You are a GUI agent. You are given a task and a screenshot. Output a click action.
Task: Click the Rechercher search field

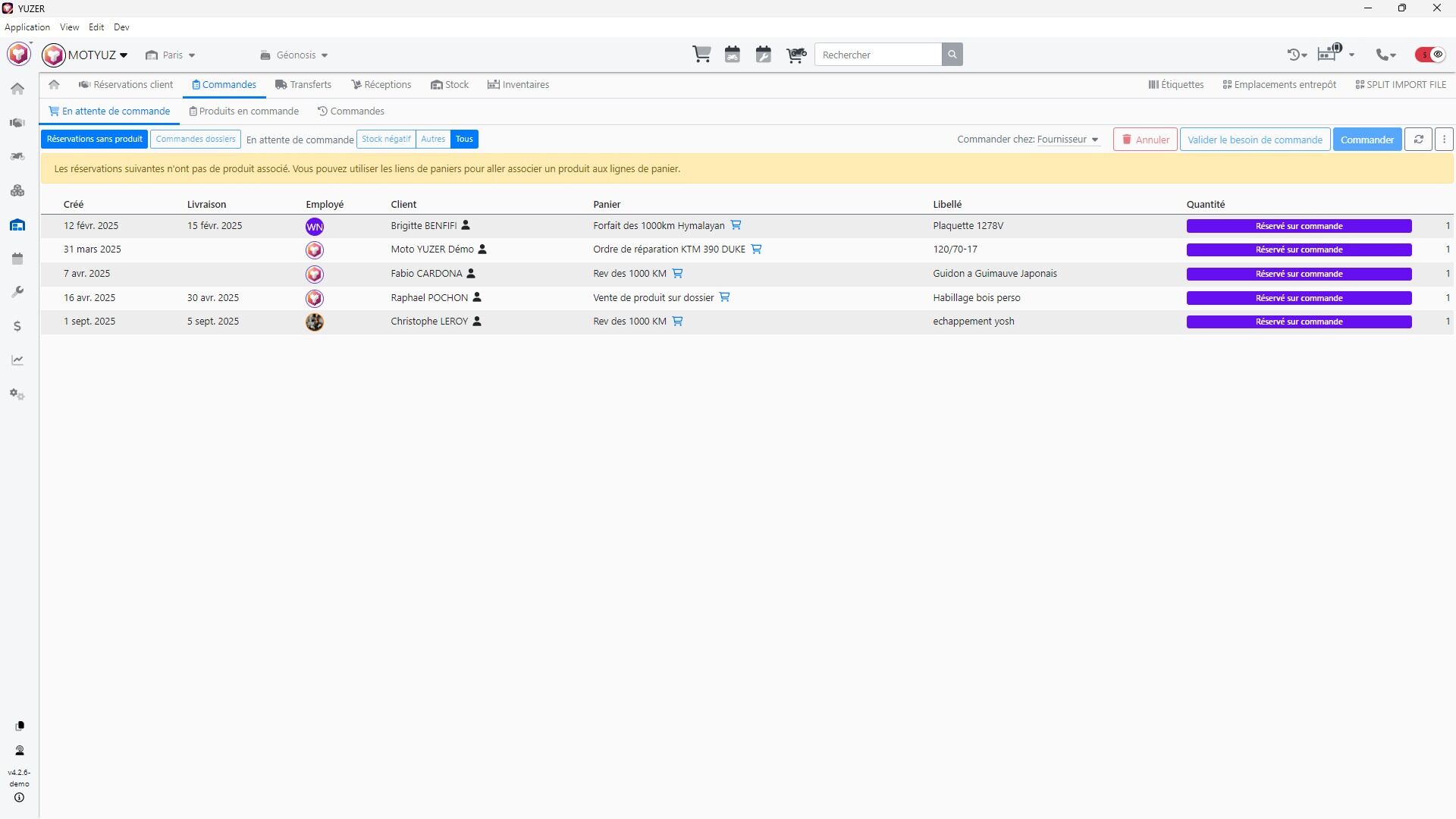click(877, 55)
